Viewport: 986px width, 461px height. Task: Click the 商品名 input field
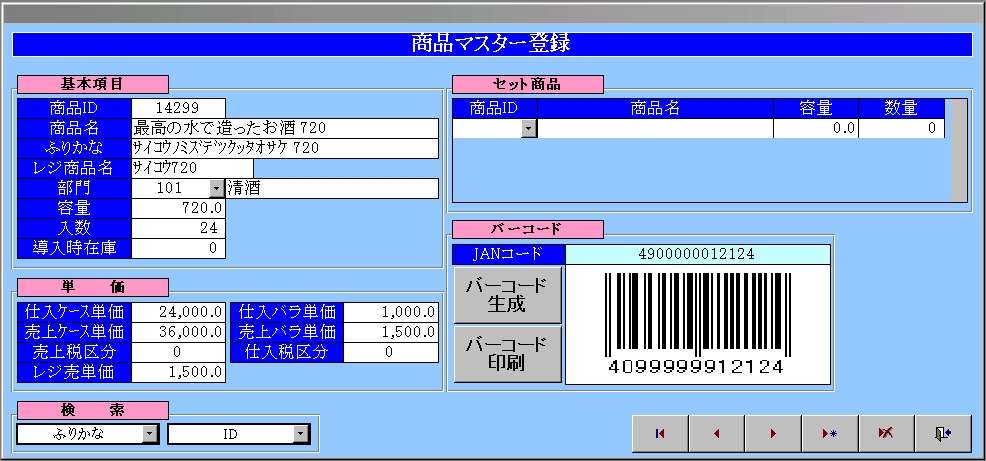pos(284,128)
